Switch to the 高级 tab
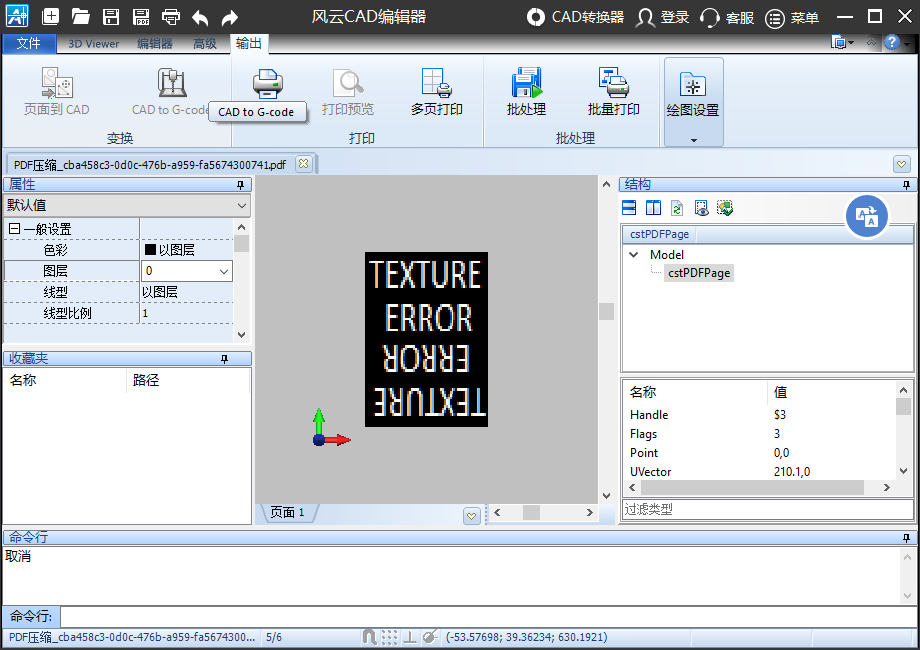Image resolution: width=920 pixels, height=650 pixels. tap(205, 44)
